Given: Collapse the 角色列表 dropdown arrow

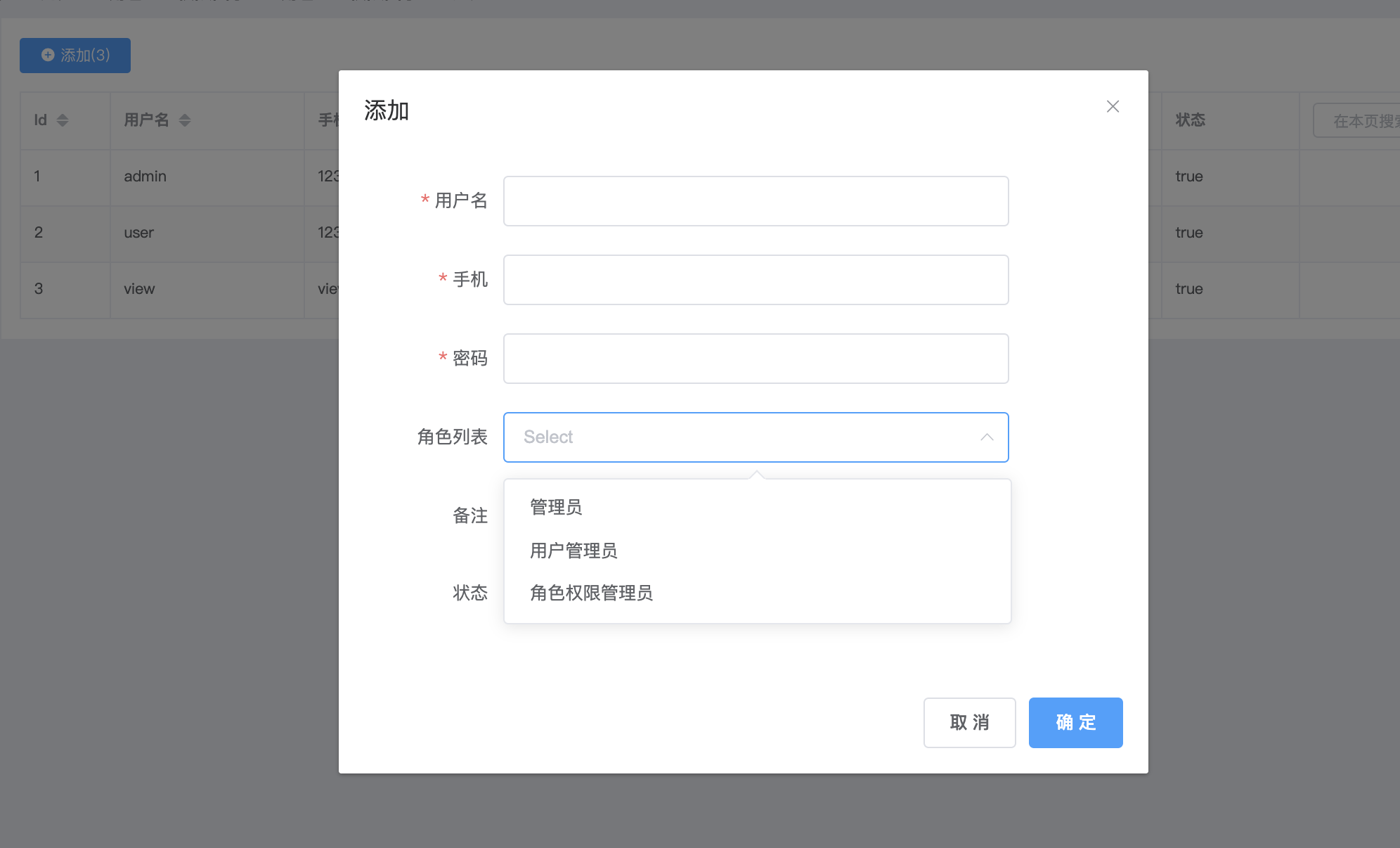Looking at the screenshot, I should point(987,437).
